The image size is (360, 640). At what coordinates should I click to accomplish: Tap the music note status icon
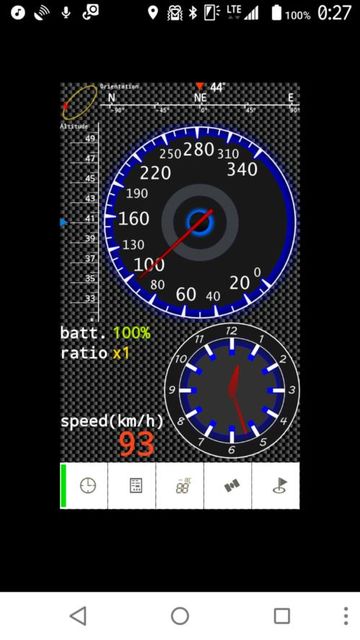[x=18, y=13]
